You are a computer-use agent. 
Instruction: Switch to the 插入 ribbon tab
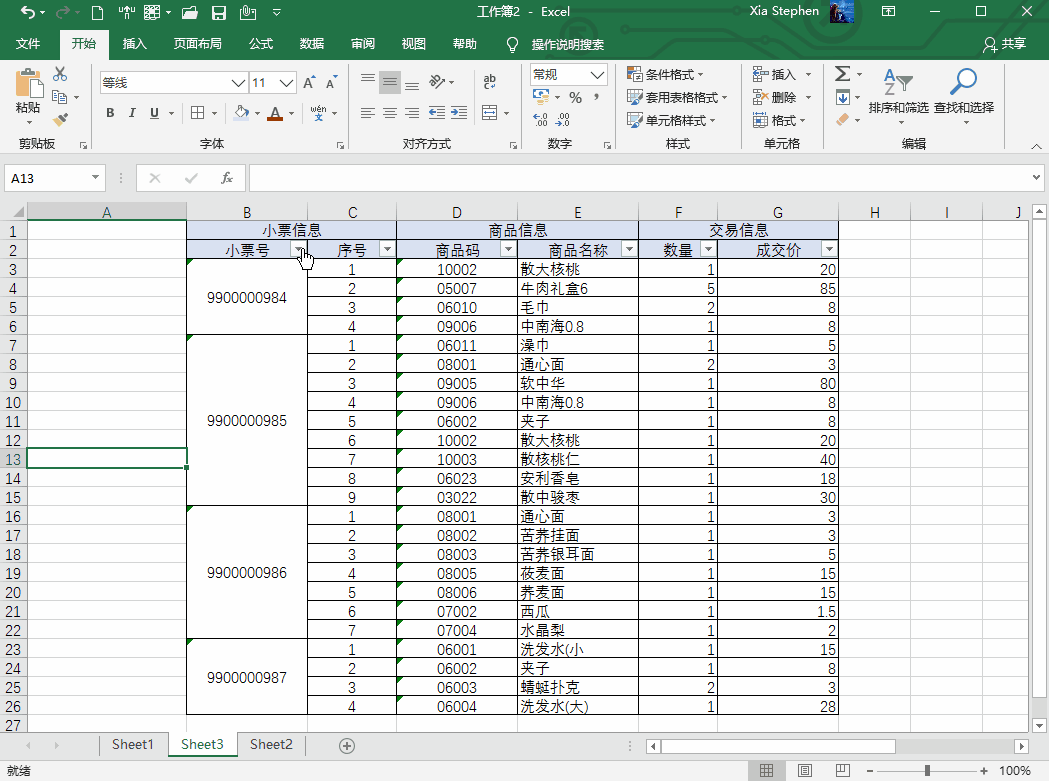pyautogui.click(x=134, y=44)
